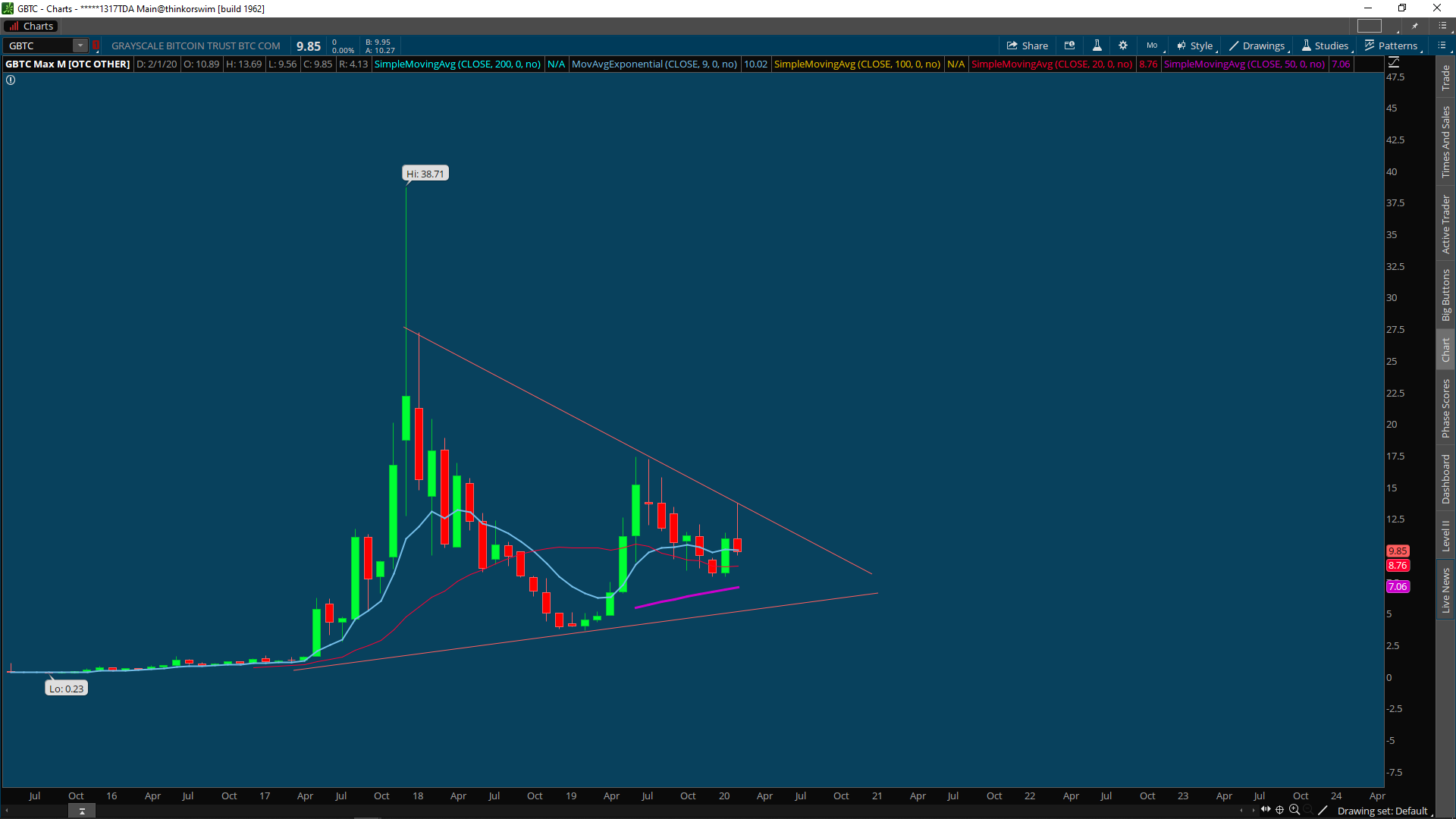Click SimpleMovingAvg (CLOSE, 100, 0, no) study label
The width and height of the screenshot is (1456, 819).
[x=857, y=64]
